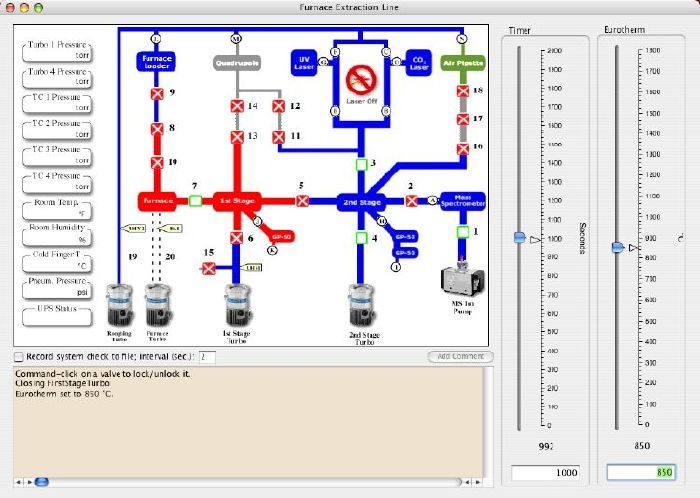Click port marker A beside Mass Spectrometer

[432, 201]
